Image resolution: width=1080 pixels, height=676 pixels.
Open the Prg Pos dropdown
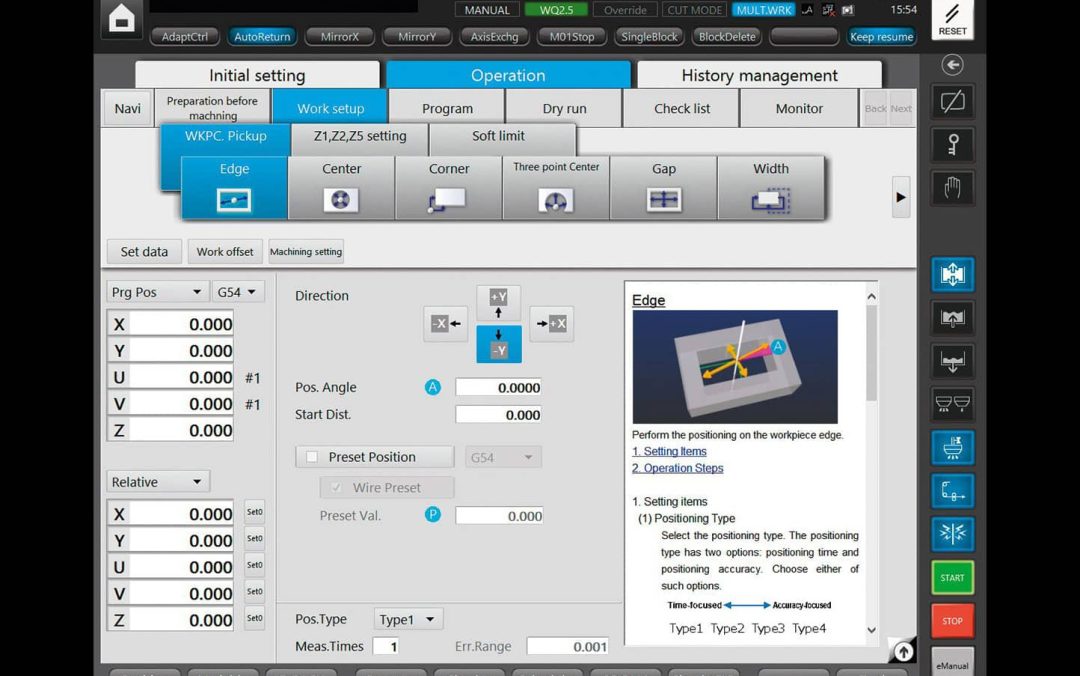coord(156,292)
